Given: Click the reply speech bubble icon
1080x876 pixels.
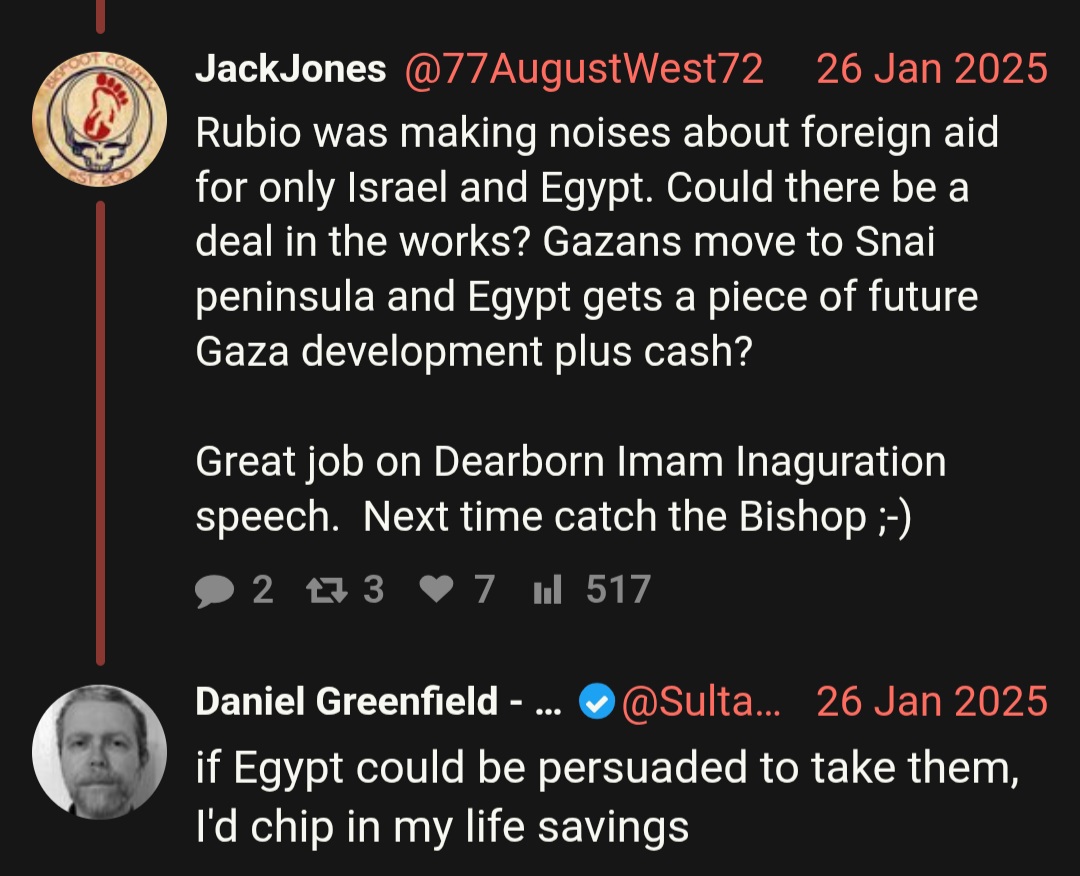Looking at the screenshot, I should tap(214, 591).
